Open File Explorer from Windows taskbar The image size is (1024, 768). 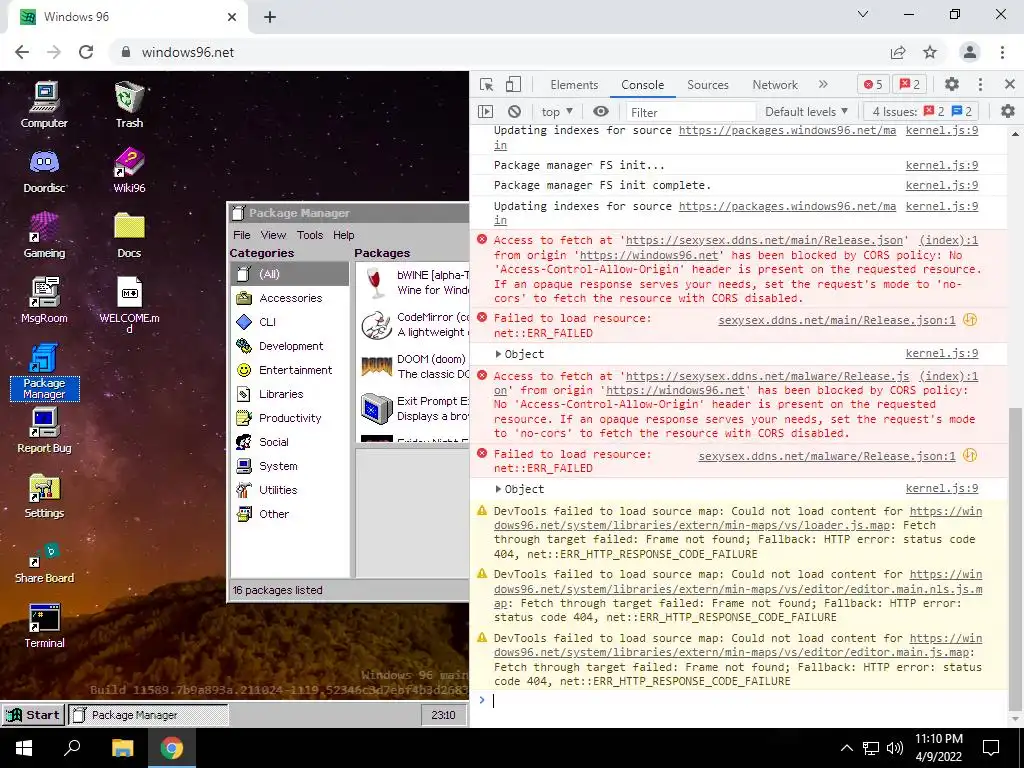coord(122,748)
